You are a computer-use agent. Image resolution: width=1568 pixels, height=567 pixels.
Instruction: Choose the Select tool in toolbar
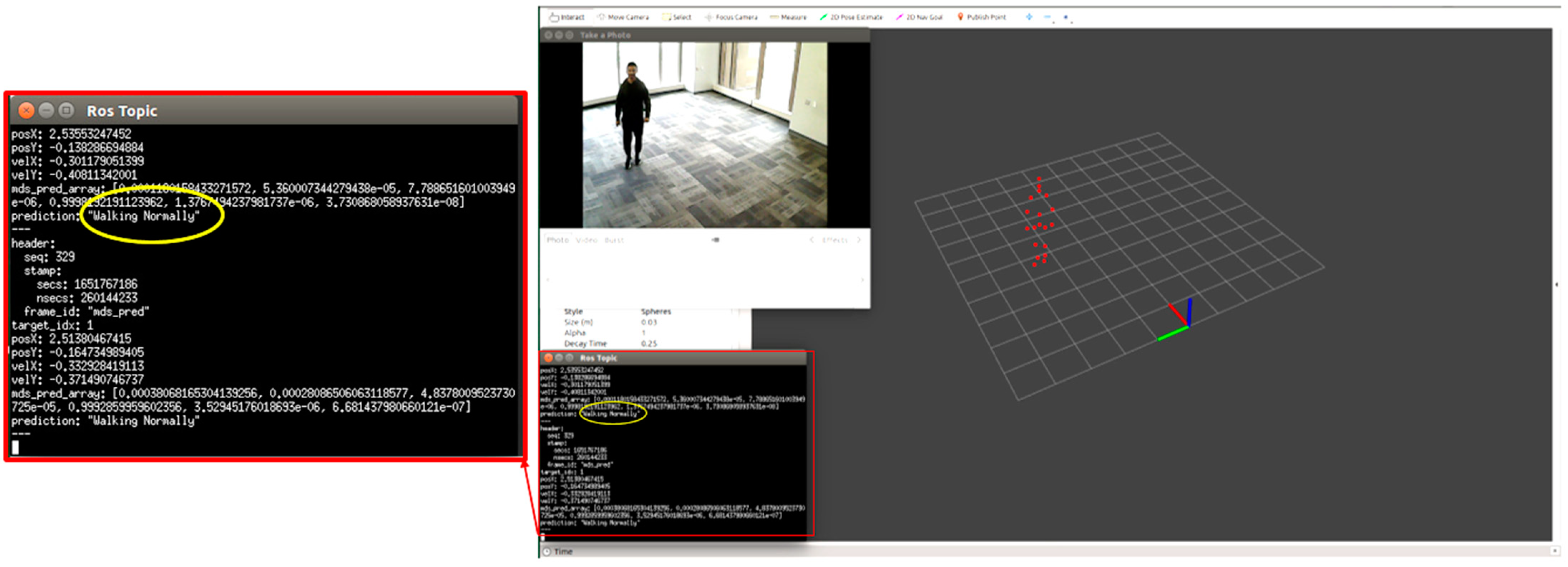point(677,17)
